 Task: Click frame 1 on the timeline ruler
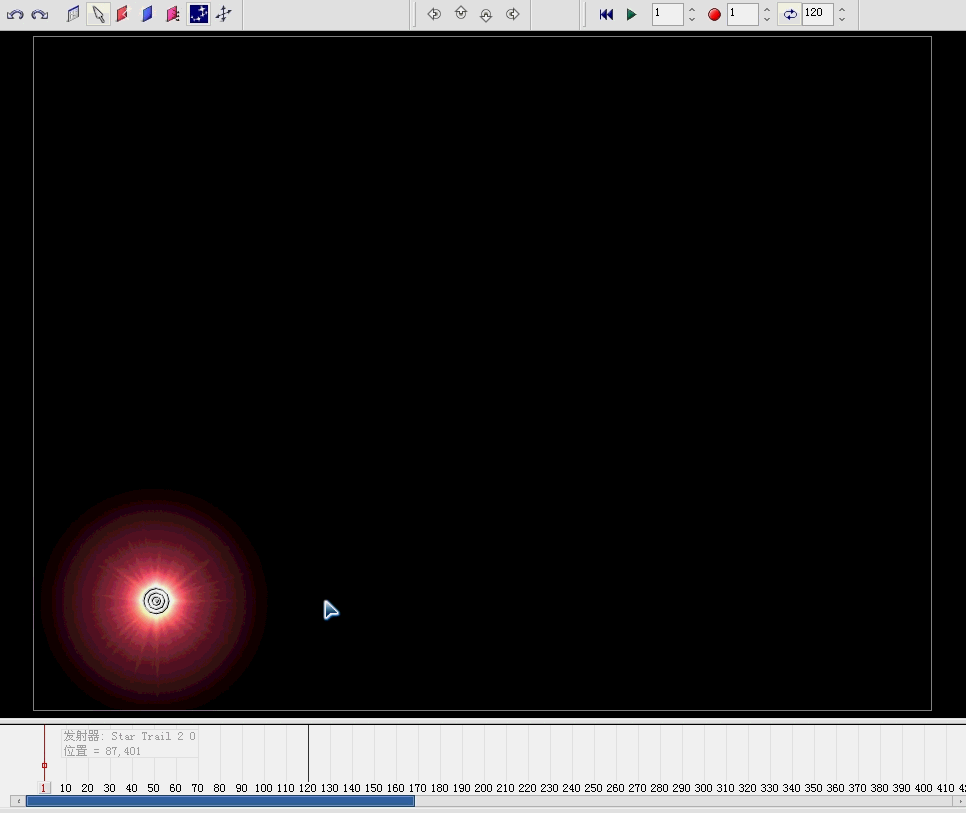[43, 788]
